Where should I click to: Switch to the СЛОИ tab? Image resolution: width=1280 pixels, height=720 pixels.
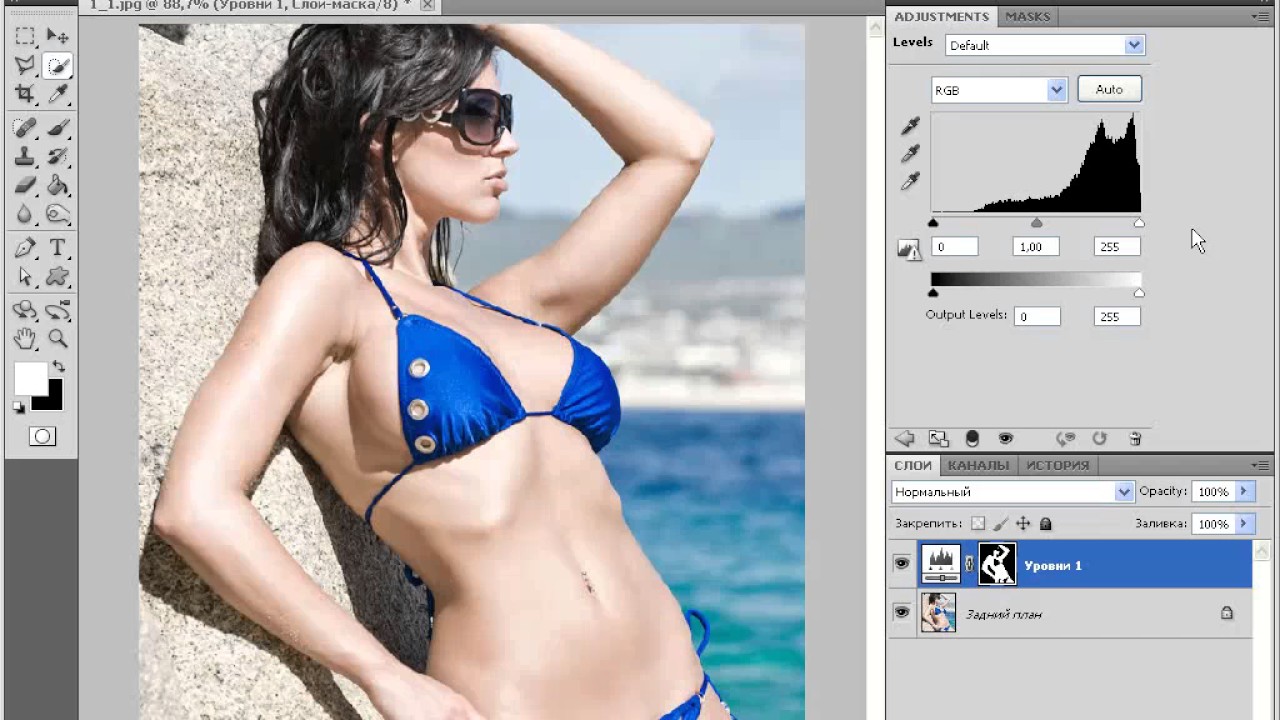click(x=913, y=465)
